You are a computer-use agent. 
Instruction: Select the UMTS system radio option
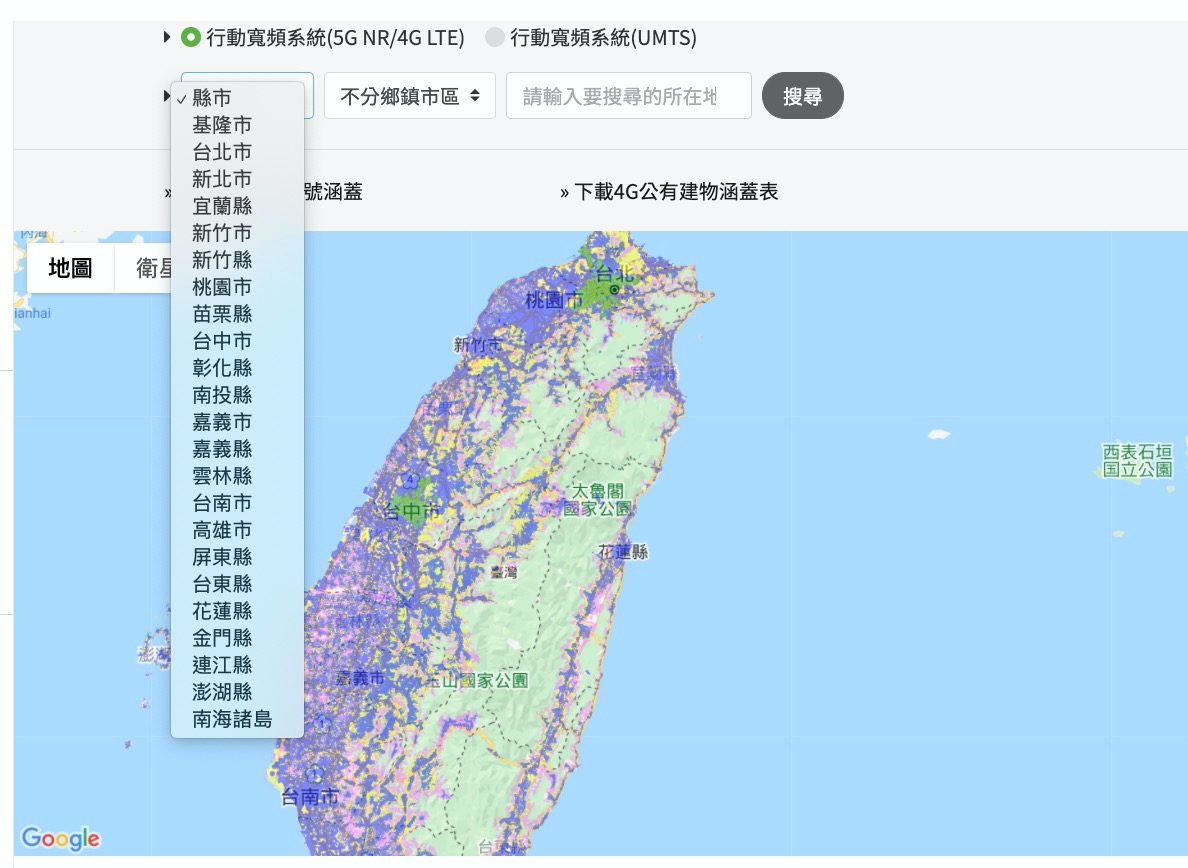494,37
